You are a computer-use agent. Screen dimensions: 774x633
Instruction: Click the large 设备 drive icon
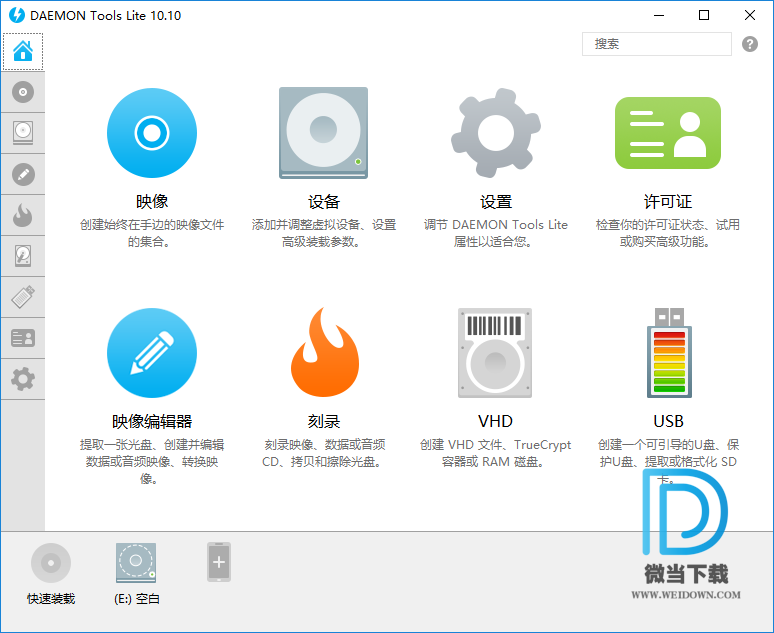click(323, 133)
